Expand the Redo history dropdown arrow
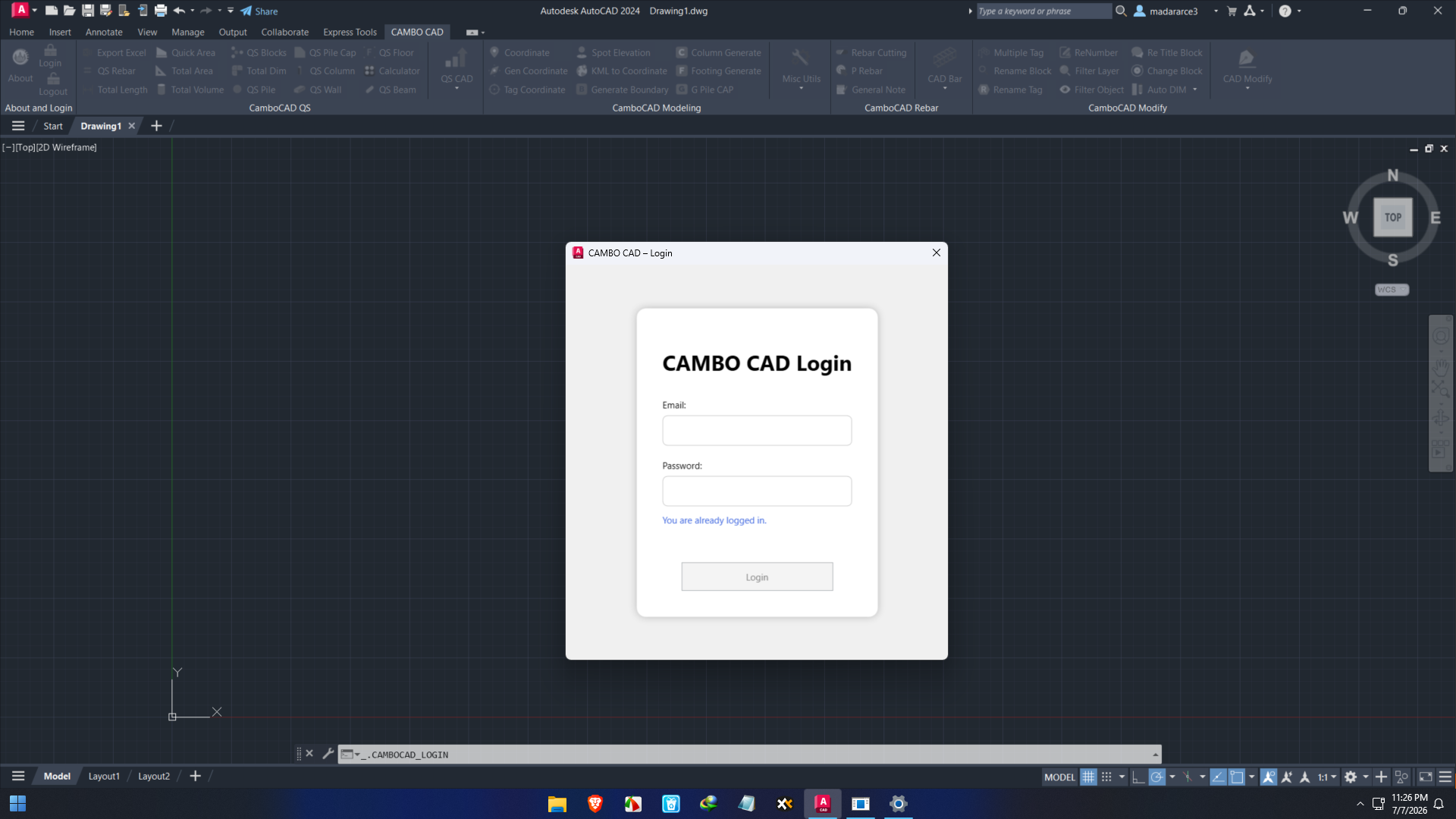1456x819 pixels. pos(219,11)
